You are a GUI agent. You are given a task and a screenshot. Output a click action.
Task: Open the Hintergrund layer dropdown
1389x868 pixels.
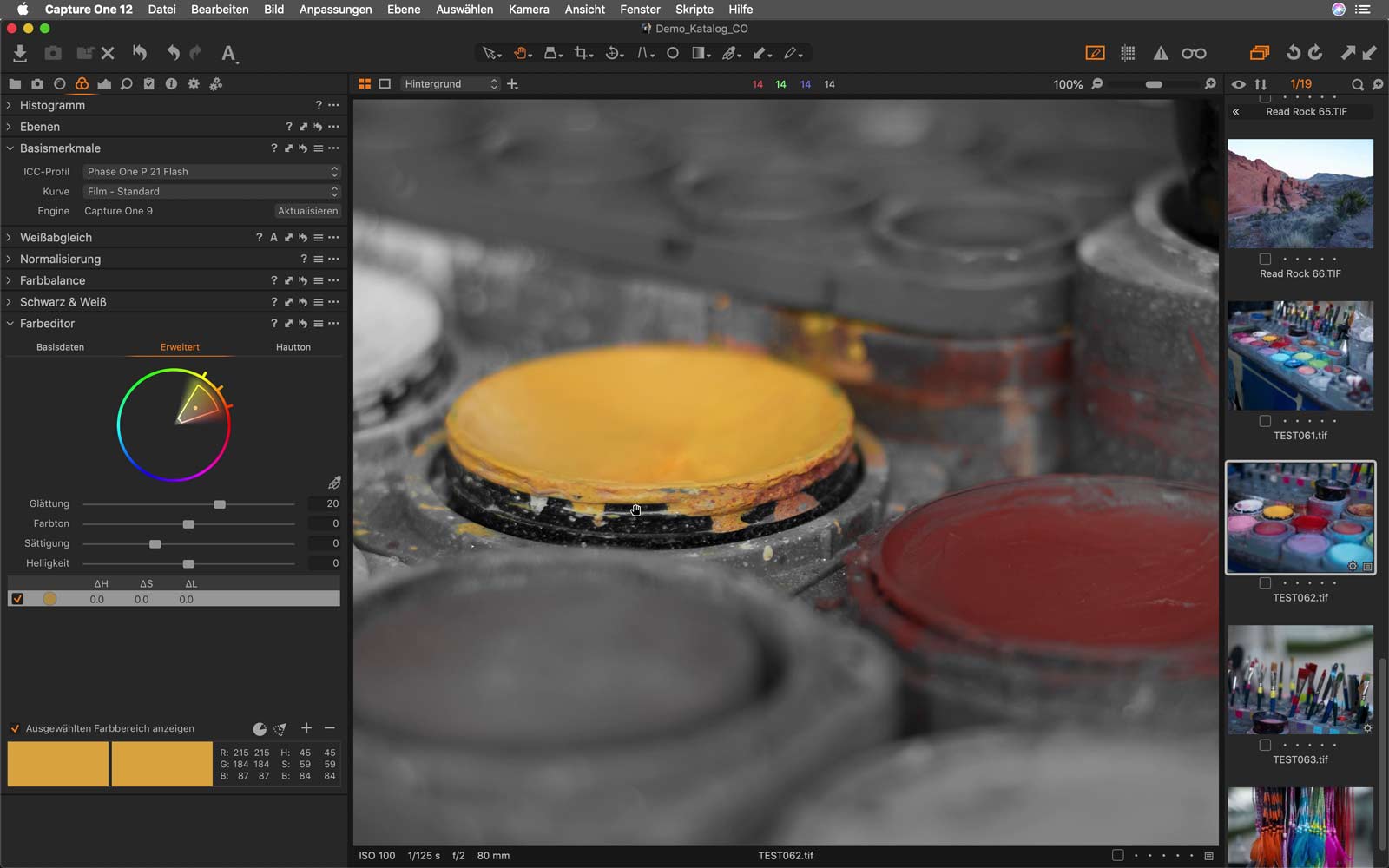[x=450, y=84]
